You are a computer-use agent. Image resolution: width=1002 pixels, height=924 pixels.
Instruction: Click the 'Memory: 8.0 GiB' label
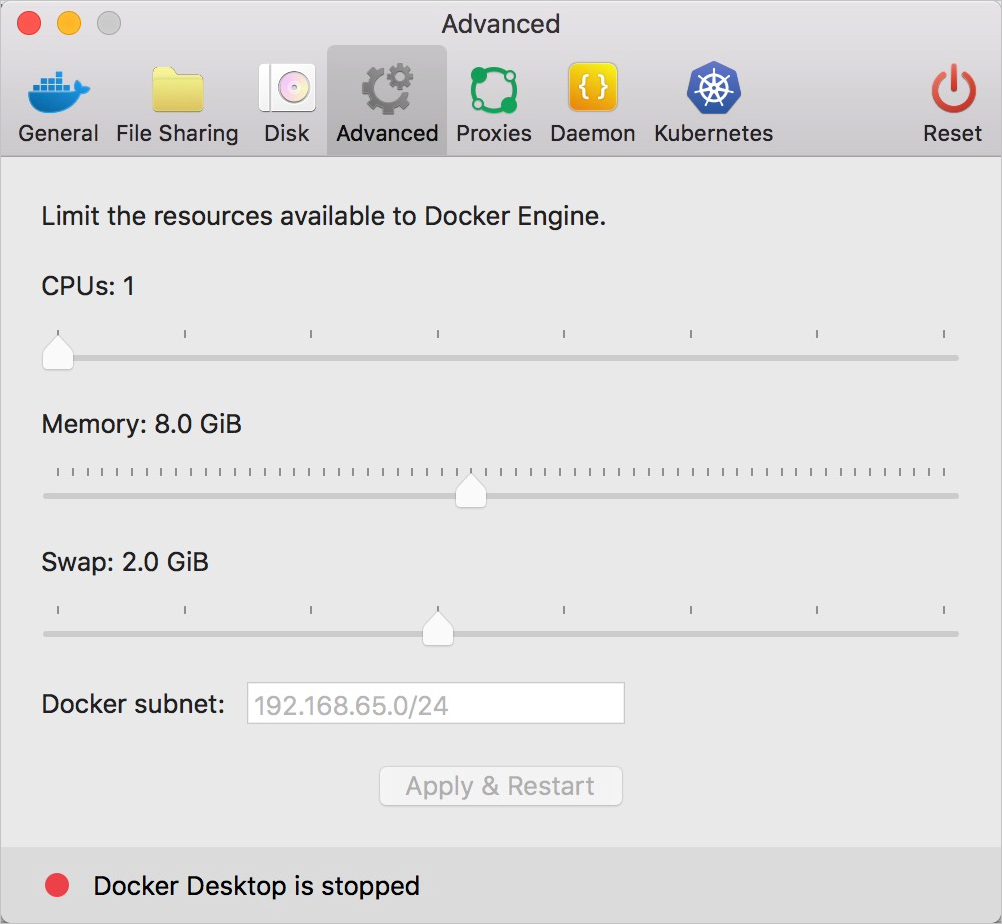(142, 424)
